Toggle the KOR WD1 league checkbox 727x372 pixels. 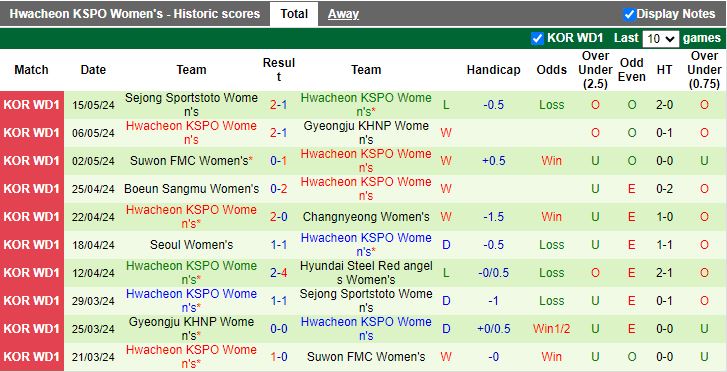click(537, 38)
